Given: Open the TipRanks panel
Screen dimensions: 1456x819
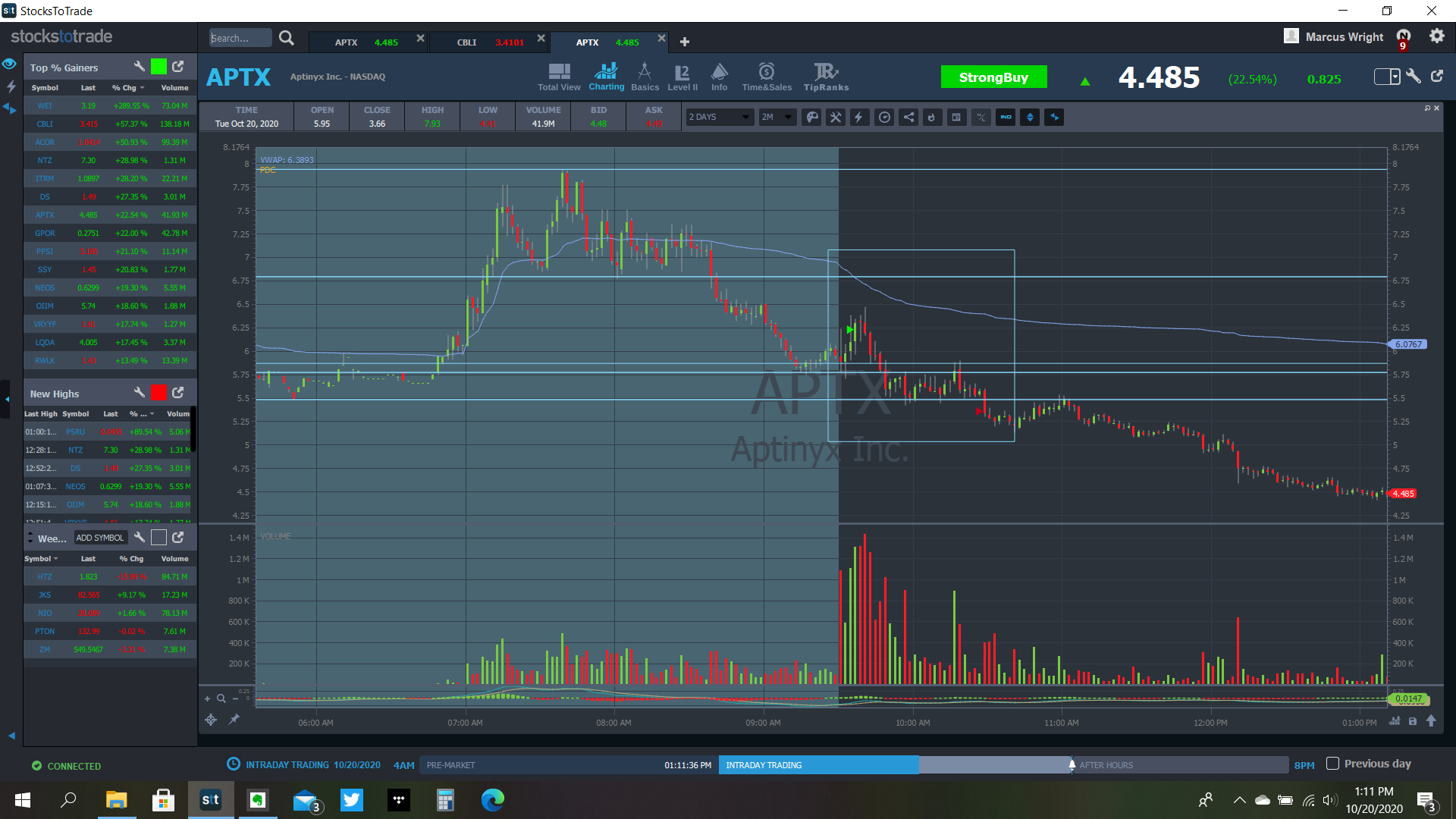Looking at the screenshot, I should coord(825,77).
